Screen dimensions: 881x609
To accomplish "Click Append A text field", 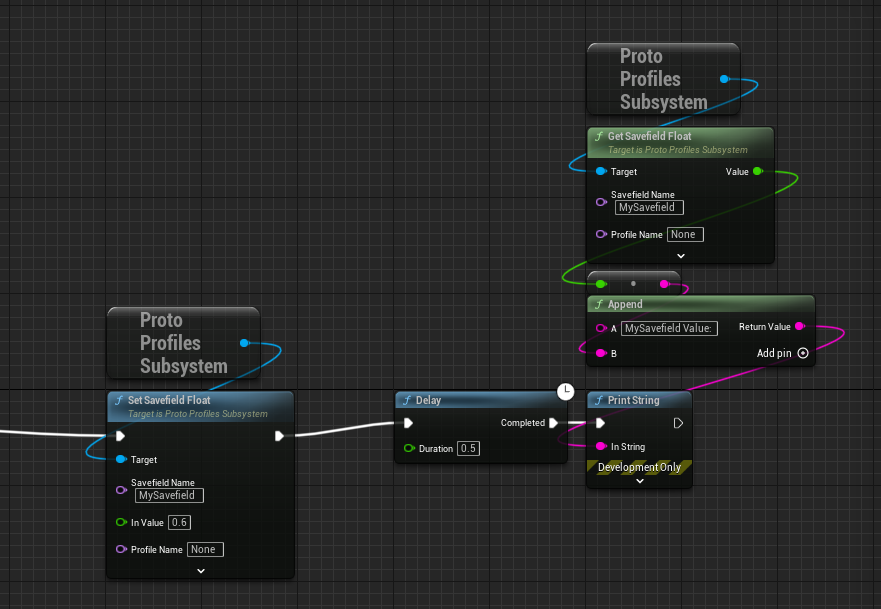I will coord(669,328).
